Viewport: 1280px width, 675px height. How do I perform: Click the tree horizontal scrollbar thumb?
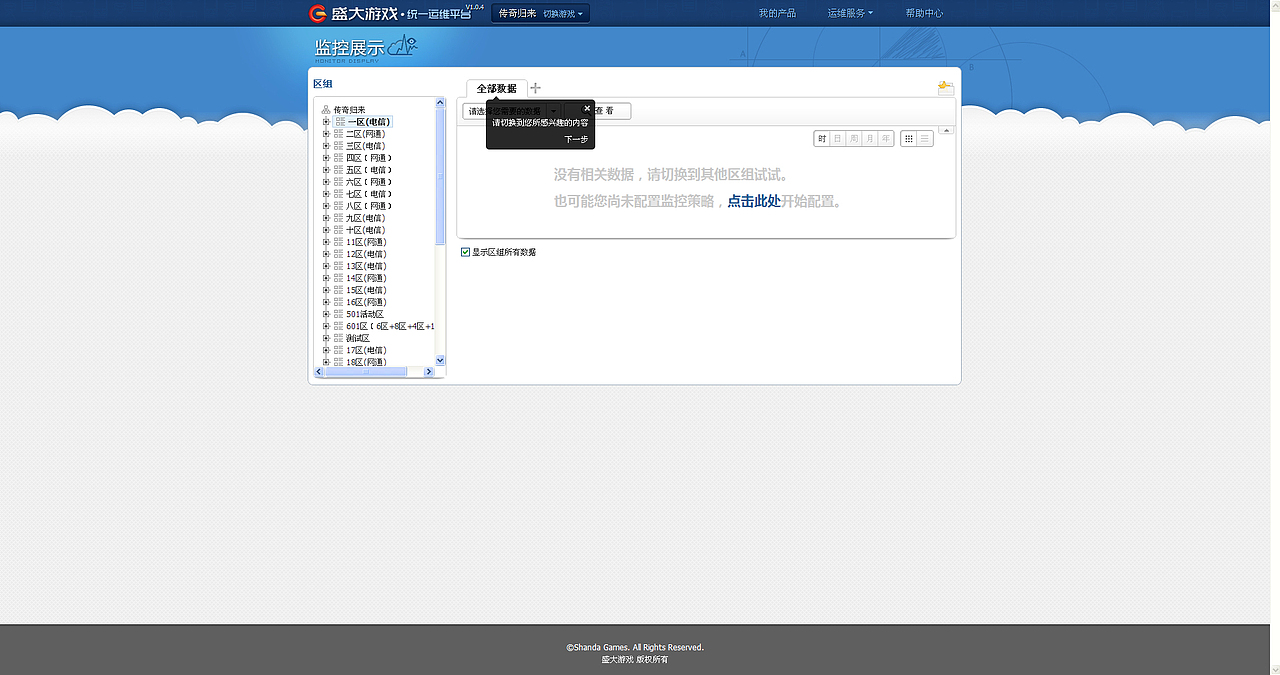tap(365, 372)
